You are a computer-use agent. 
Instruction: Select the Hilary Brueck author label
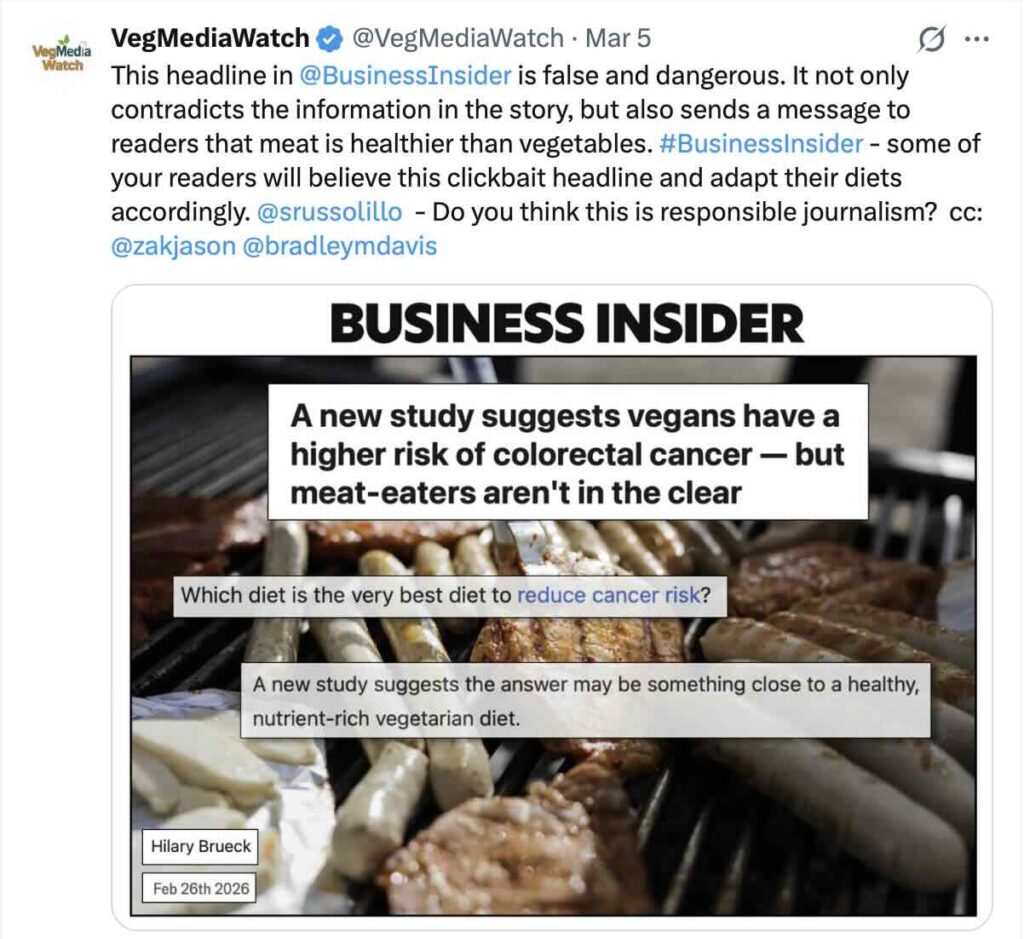tap(199, 848)
